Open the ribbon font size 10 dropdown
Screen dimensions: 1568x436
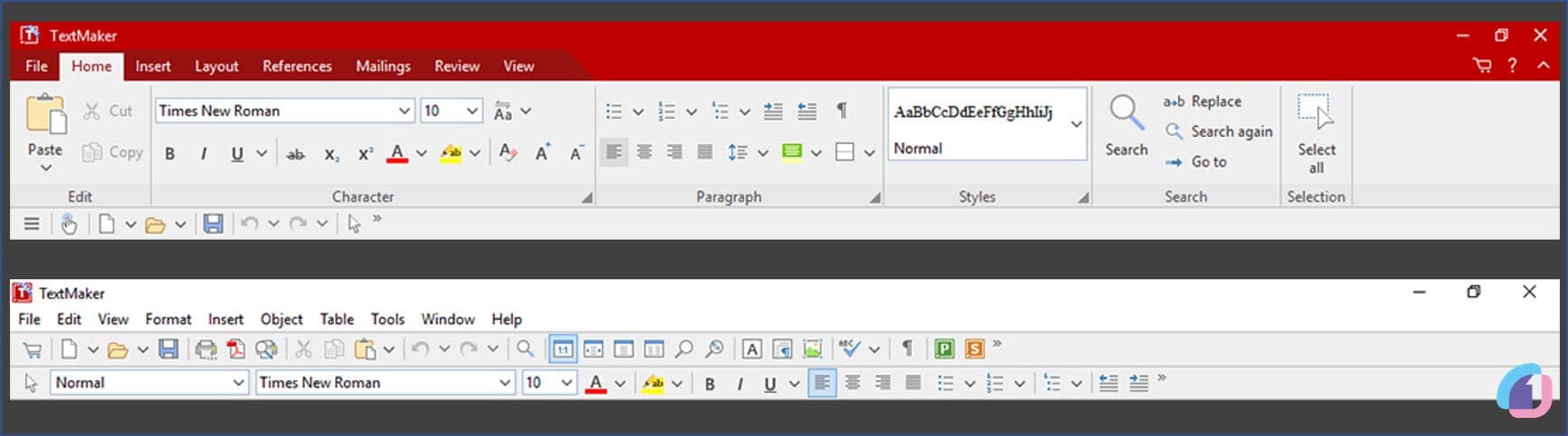pyautogui.click(x=472, y=111)
